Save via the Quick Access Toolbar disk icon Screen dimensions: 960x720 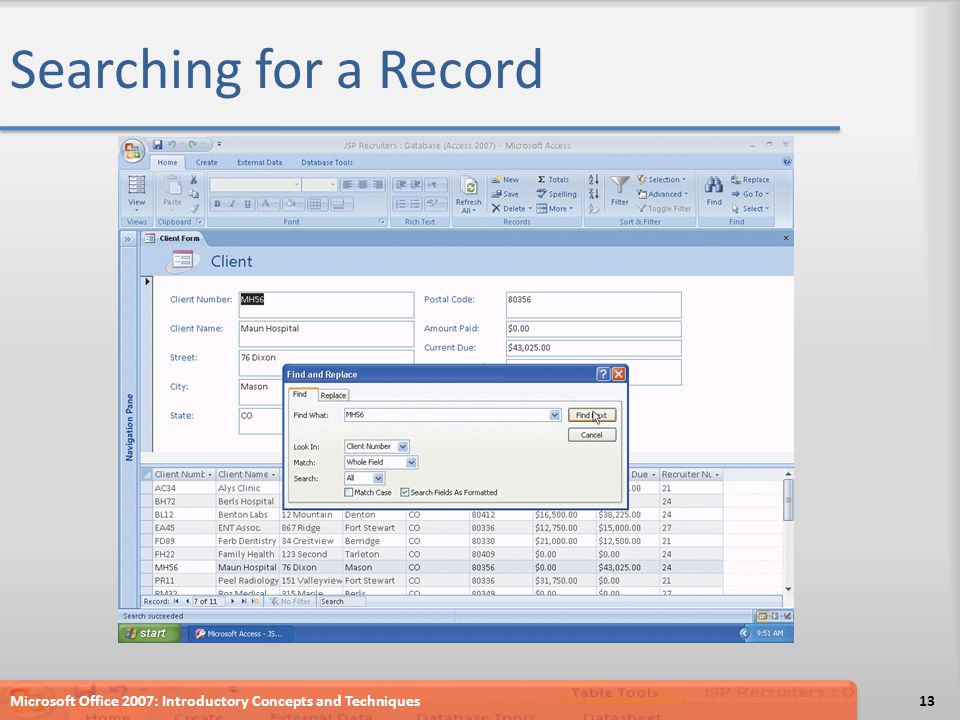(157, 144)
